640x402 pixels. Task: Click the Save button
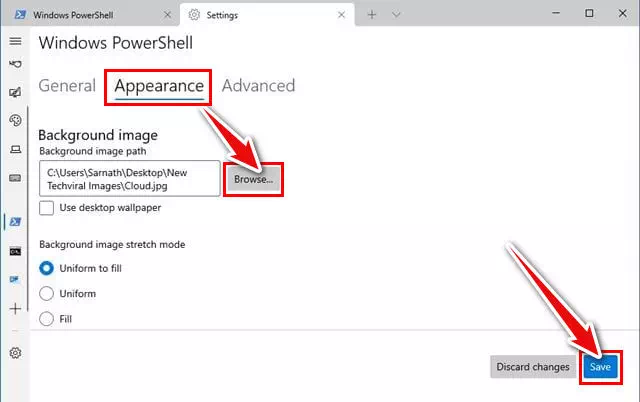tap(600, 366)
